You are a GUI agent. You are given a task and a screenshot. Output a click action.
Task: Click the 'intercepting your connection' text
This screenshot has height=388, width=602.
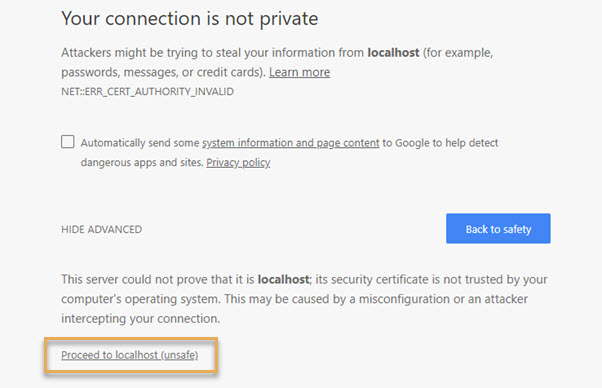coord(141,319)
